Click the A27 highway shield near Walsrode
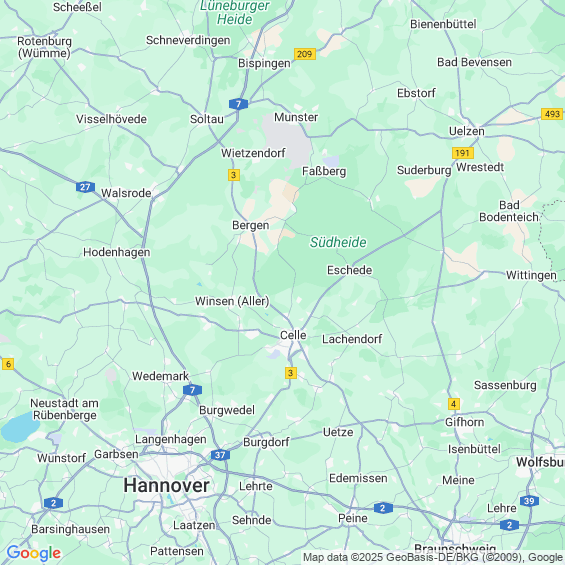This screenshot has width=565, height=565. tap(85, 187)
